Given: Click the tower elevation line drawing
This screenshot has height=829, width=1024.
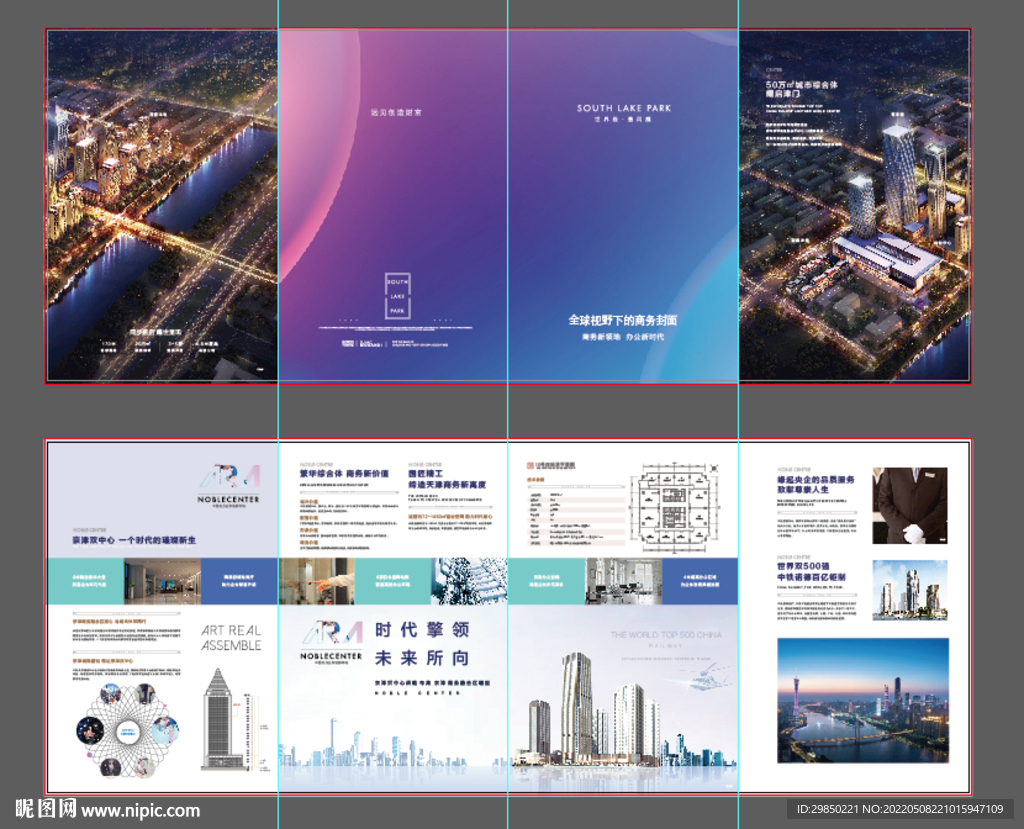Looking at the screenshot, I should 224,718.
